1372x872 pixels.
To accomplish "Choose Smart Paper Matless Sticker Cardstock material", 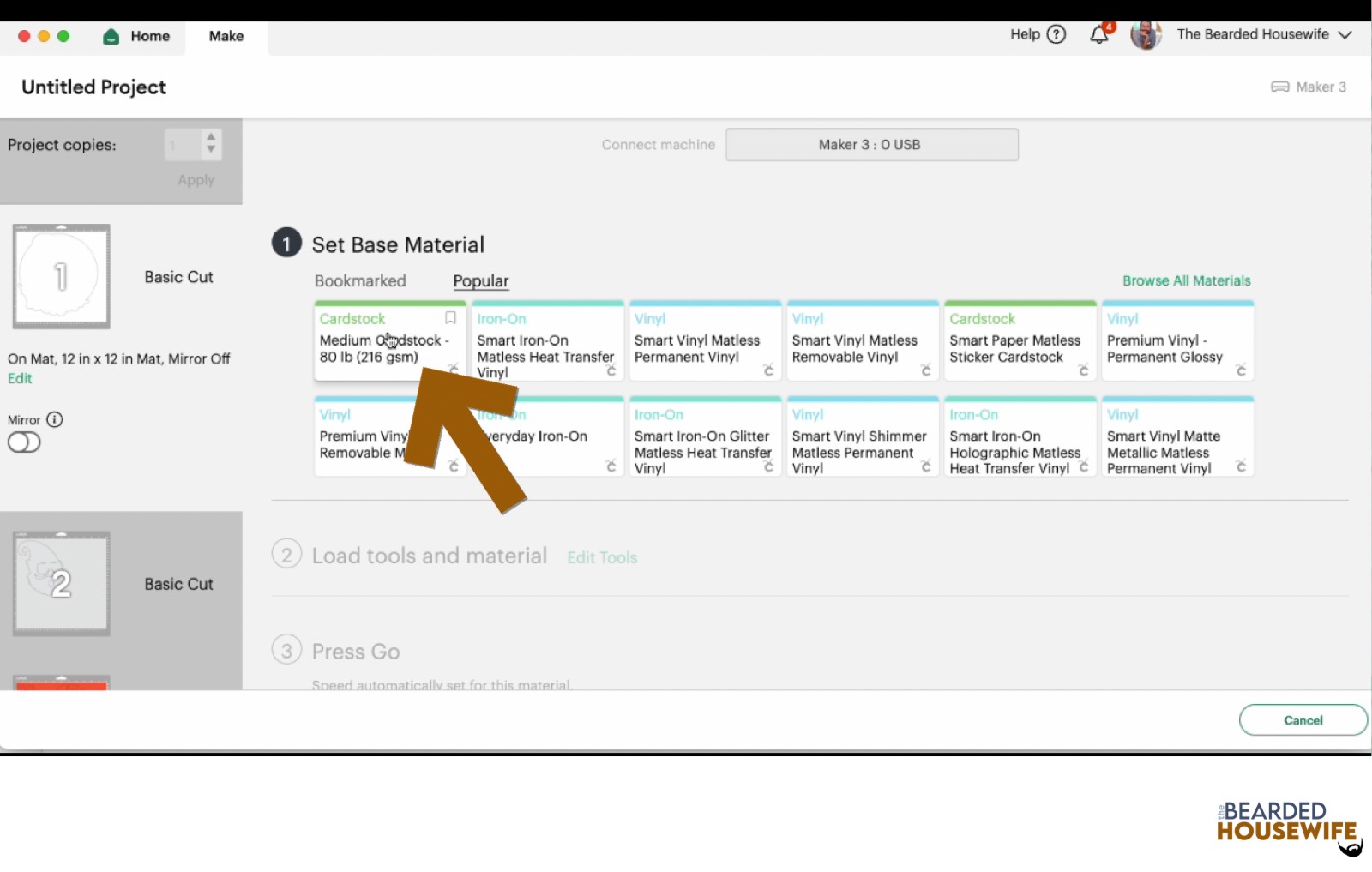I will click(x=1020, y=341).
